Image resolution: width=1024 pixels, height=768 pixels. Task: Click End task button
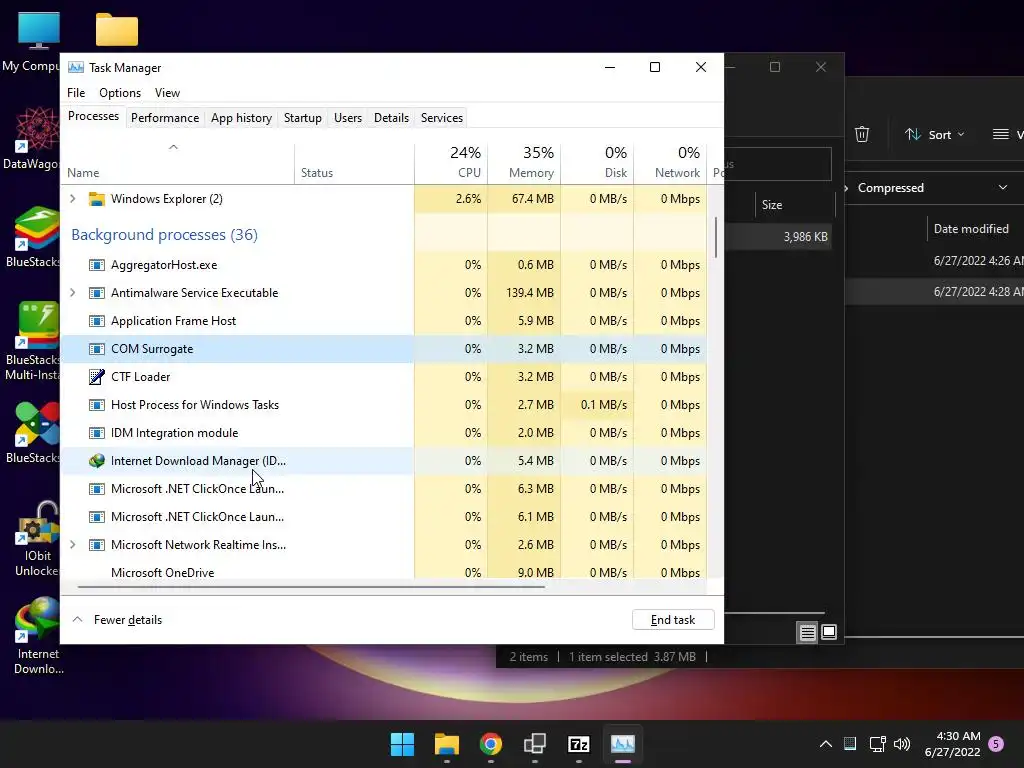click(673, 620)
